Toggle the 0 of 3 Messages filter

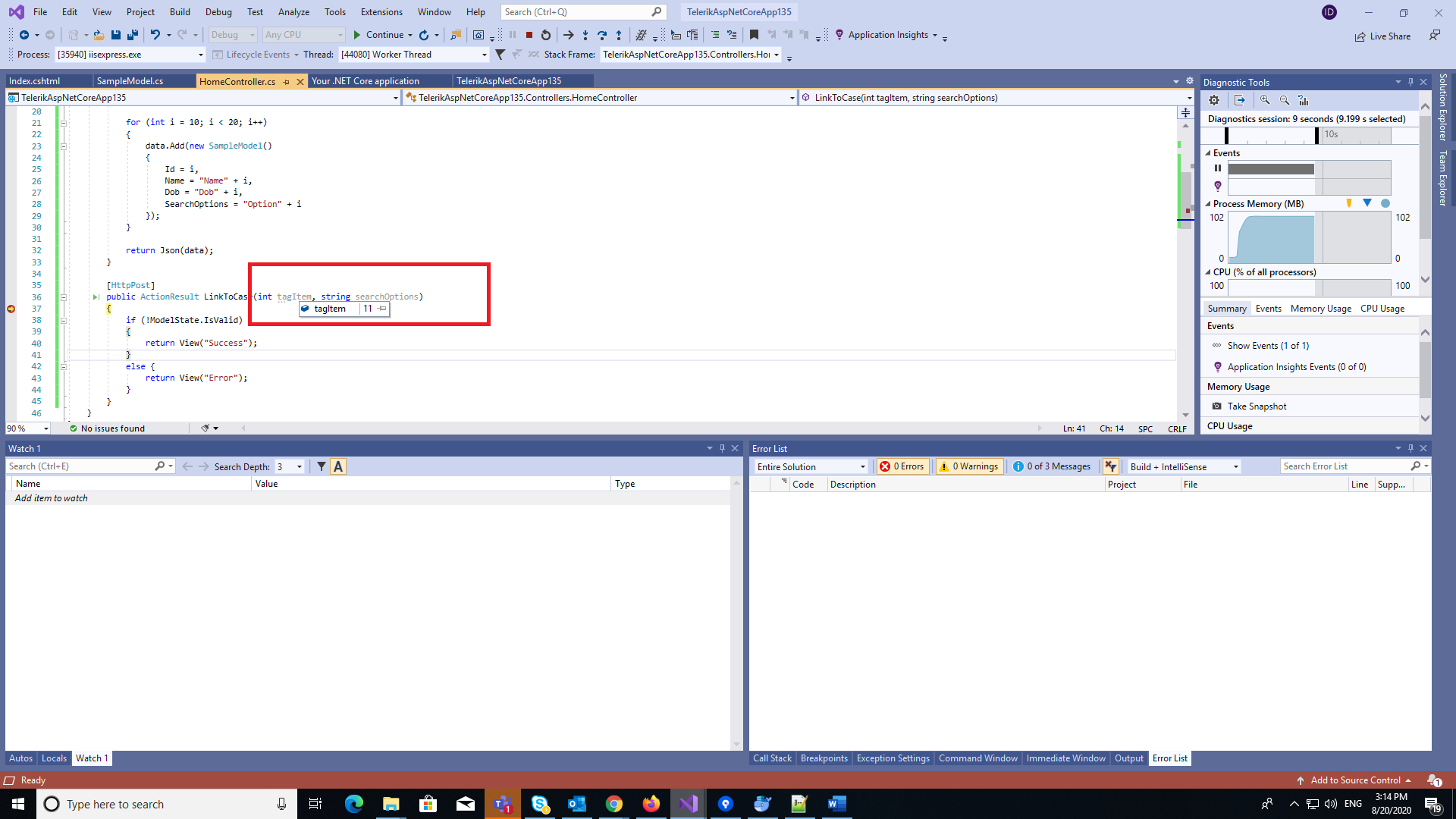pos(1052,466)
